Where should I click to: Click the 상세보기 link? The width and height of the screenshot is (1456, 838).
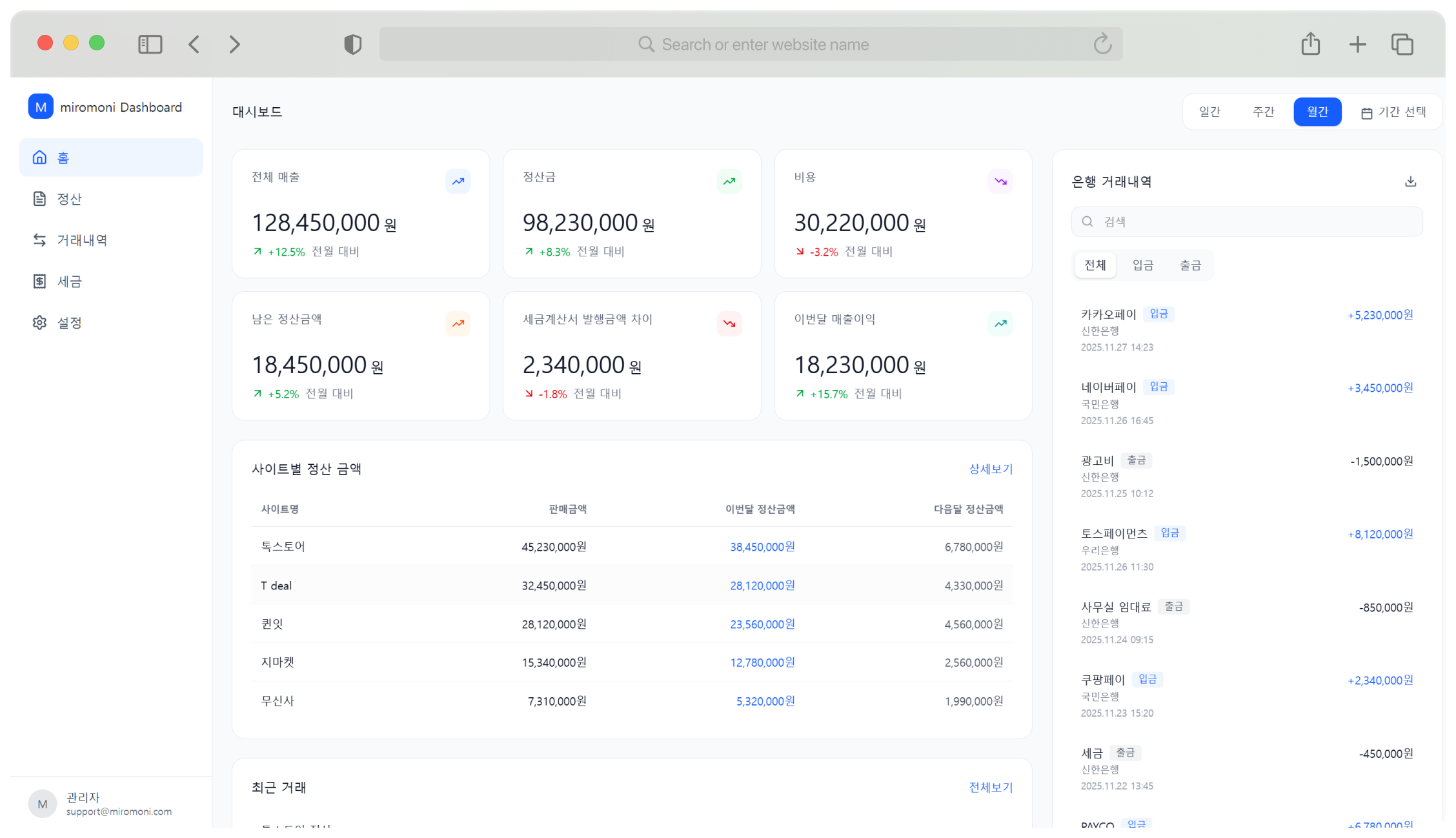(x=991, y=469)
